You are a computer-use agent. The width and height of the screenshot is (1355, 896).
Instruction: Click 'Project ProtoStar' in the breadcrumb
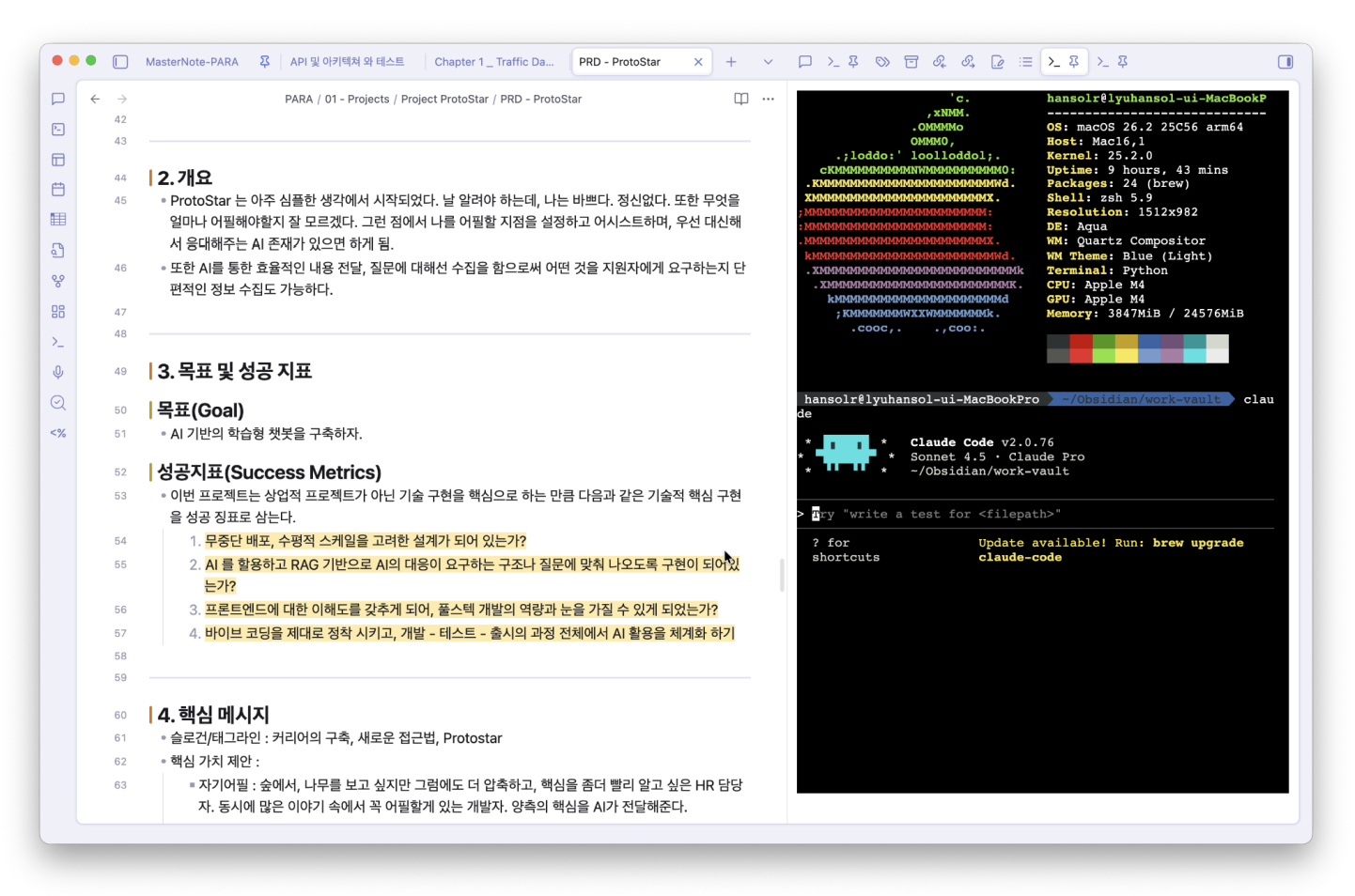(444, 99)
